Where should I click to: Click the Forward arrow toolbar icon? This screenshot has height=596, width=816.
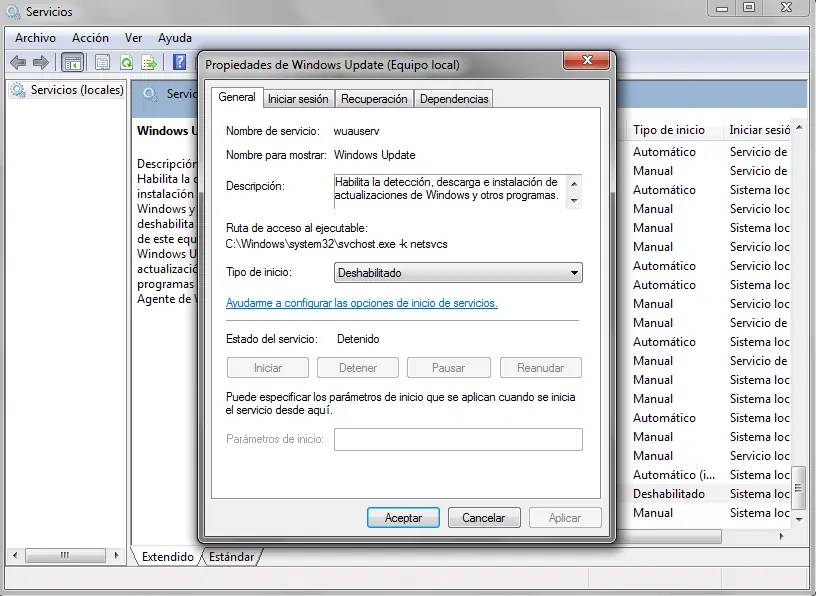(41, 63)
